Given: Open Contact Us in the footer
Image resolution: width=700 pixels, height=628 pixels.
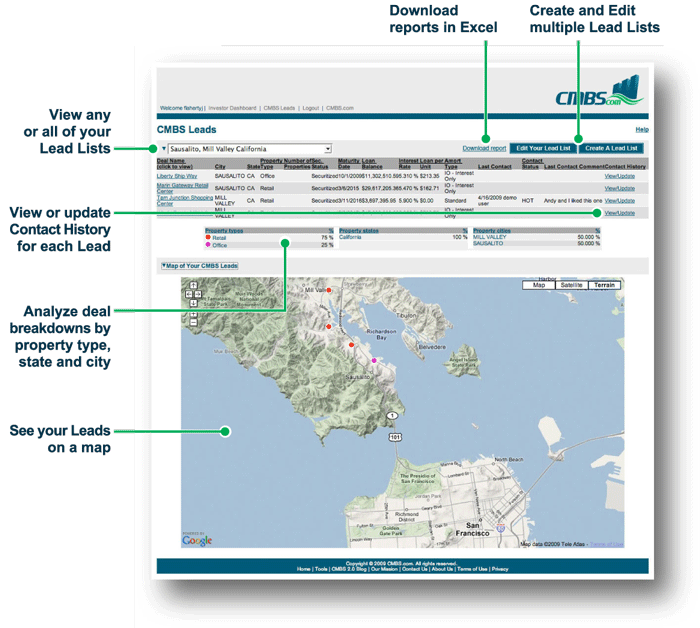Looking at the screenshot, I should 414,569.
